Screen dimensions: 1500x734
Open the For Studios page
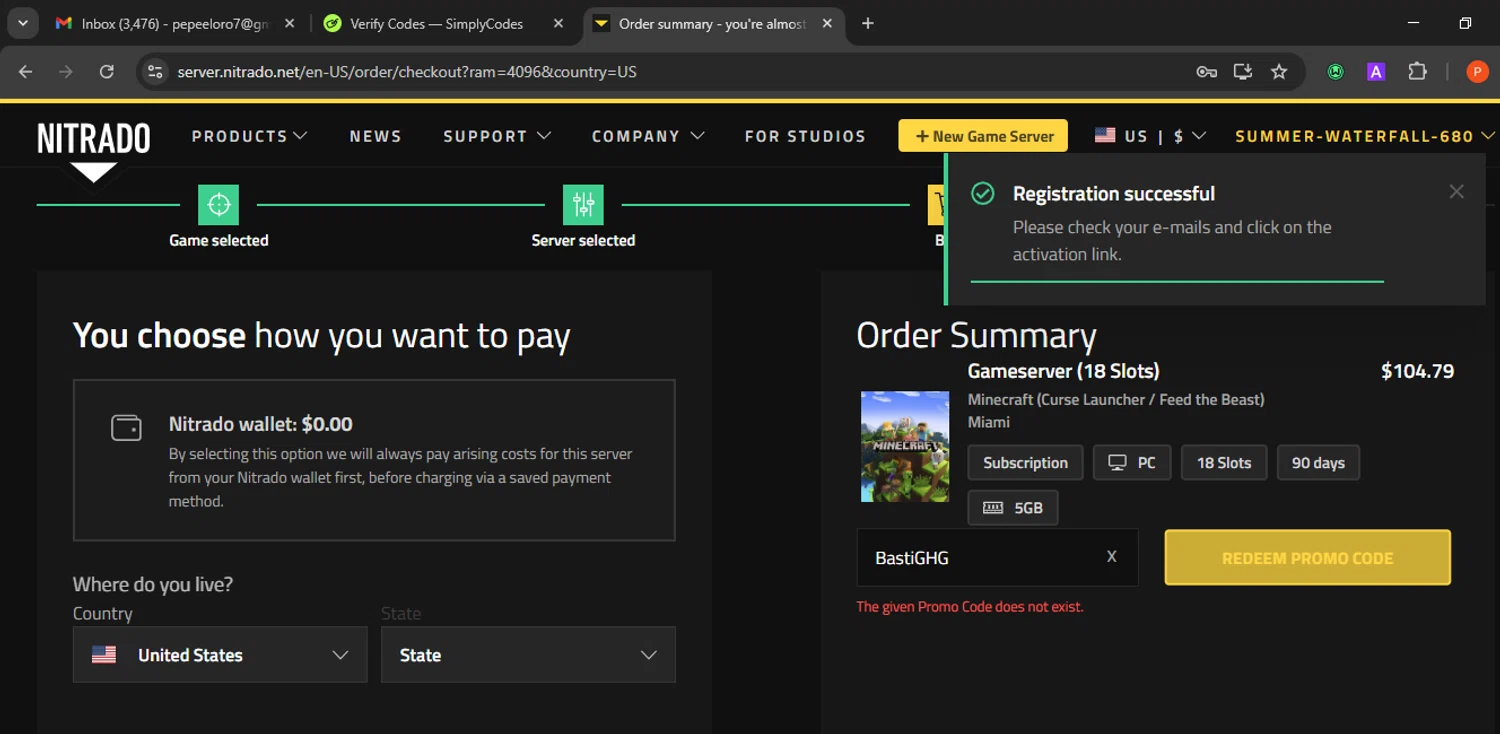pos(805,136)
